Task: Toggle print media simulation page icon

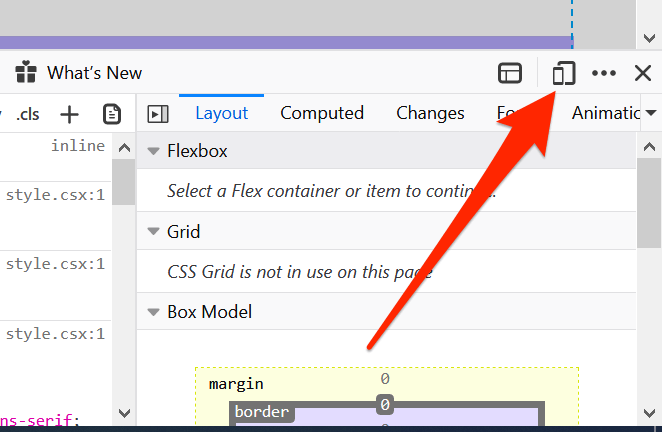Action: pos(112,114)
